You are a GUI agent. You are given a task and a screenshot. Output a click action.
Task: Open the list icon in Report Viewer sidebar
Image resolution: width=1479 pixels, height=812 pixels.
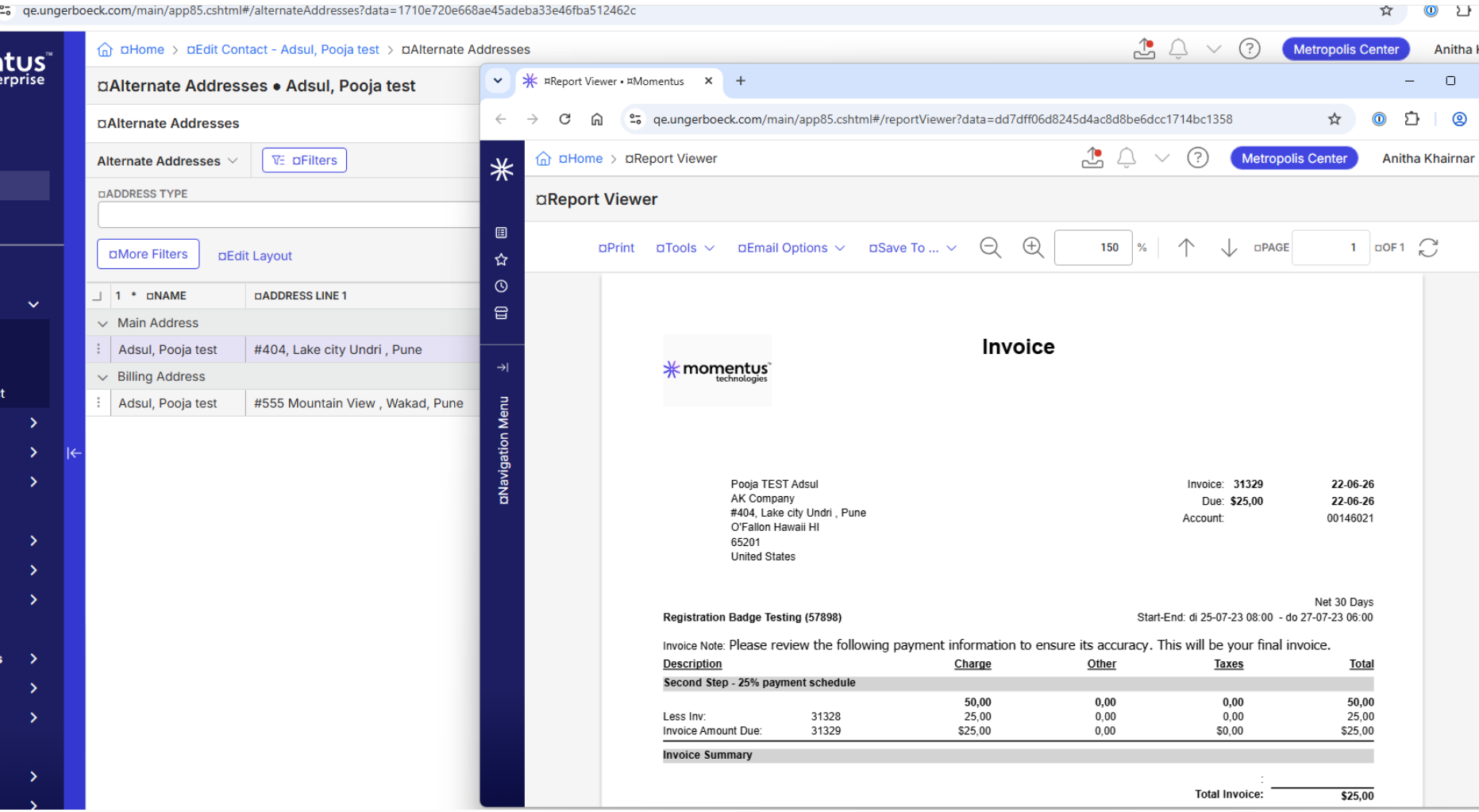[x=501, y=233]
